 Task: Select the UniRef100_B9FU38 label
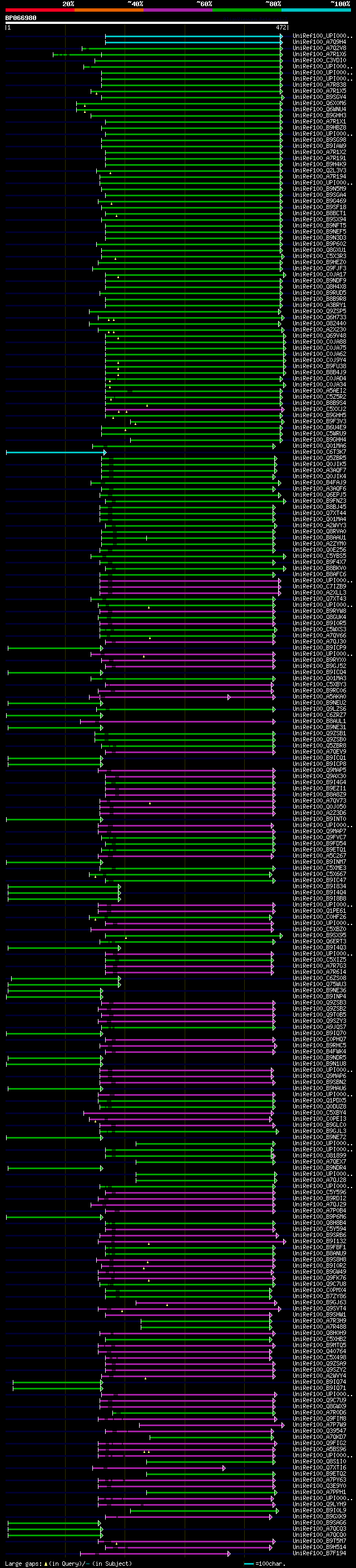click(319, 367)
